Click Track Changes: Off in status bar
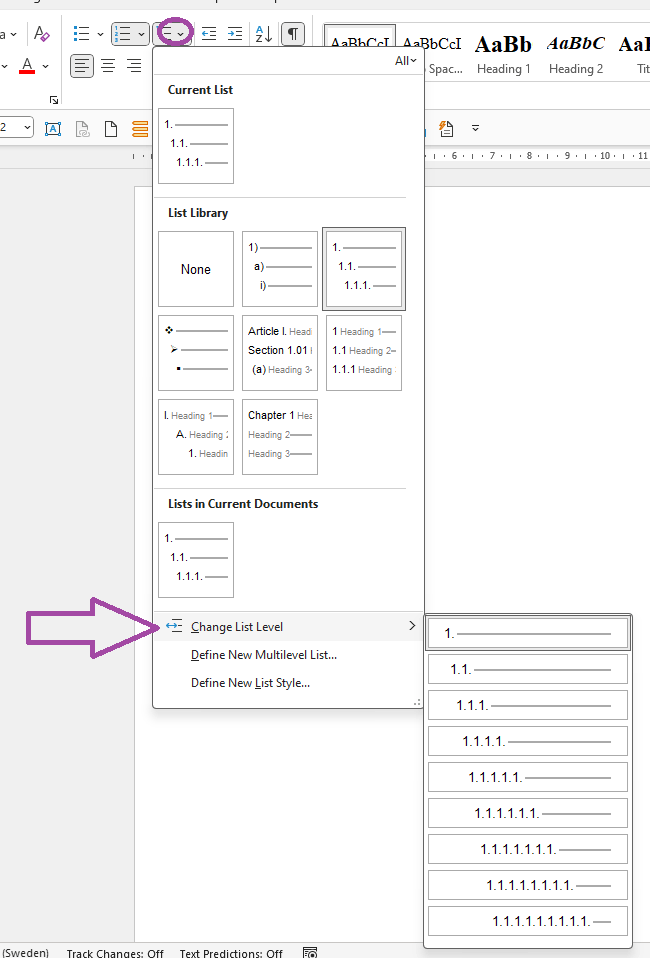The image size is (650, 958). [115, 953]
